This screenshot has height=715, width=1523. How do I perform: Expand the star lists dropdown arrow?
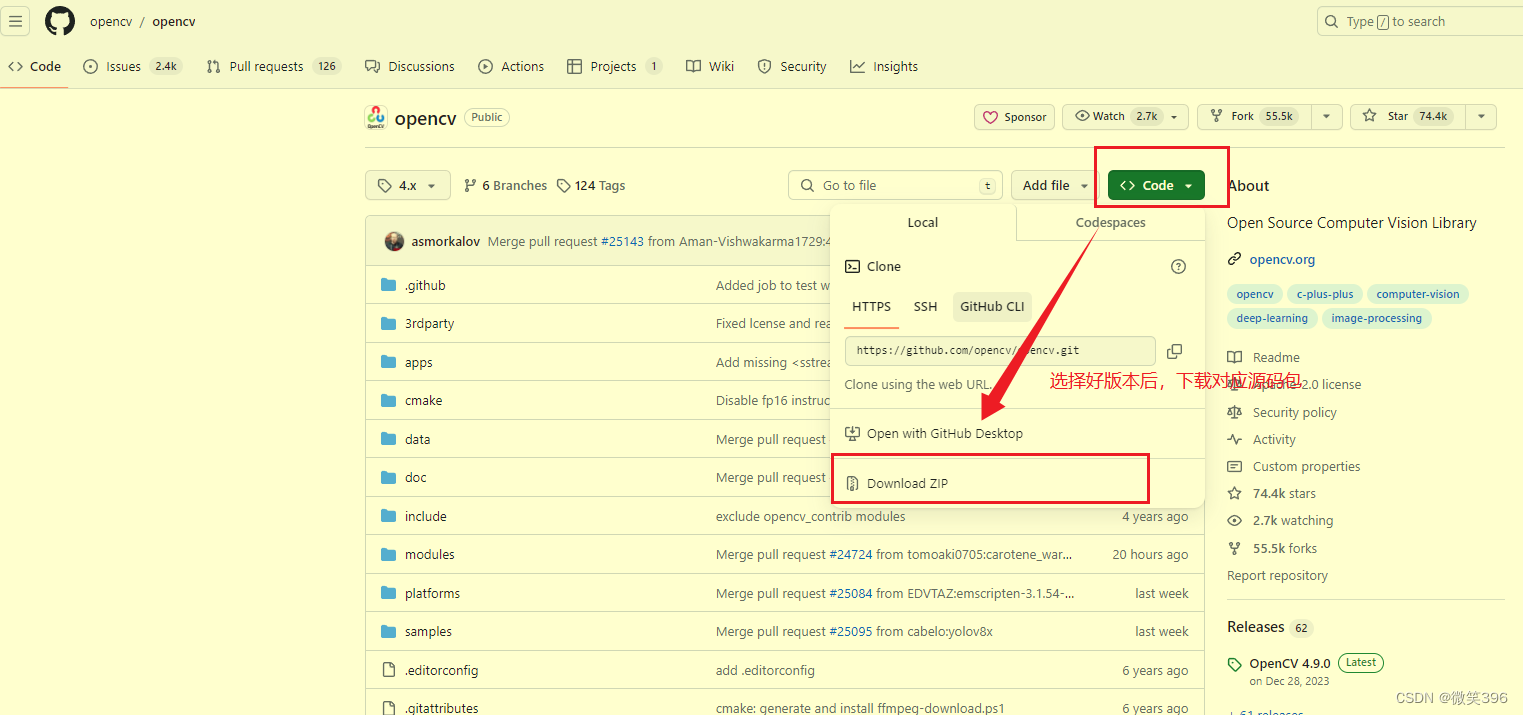click(1481, 117)
